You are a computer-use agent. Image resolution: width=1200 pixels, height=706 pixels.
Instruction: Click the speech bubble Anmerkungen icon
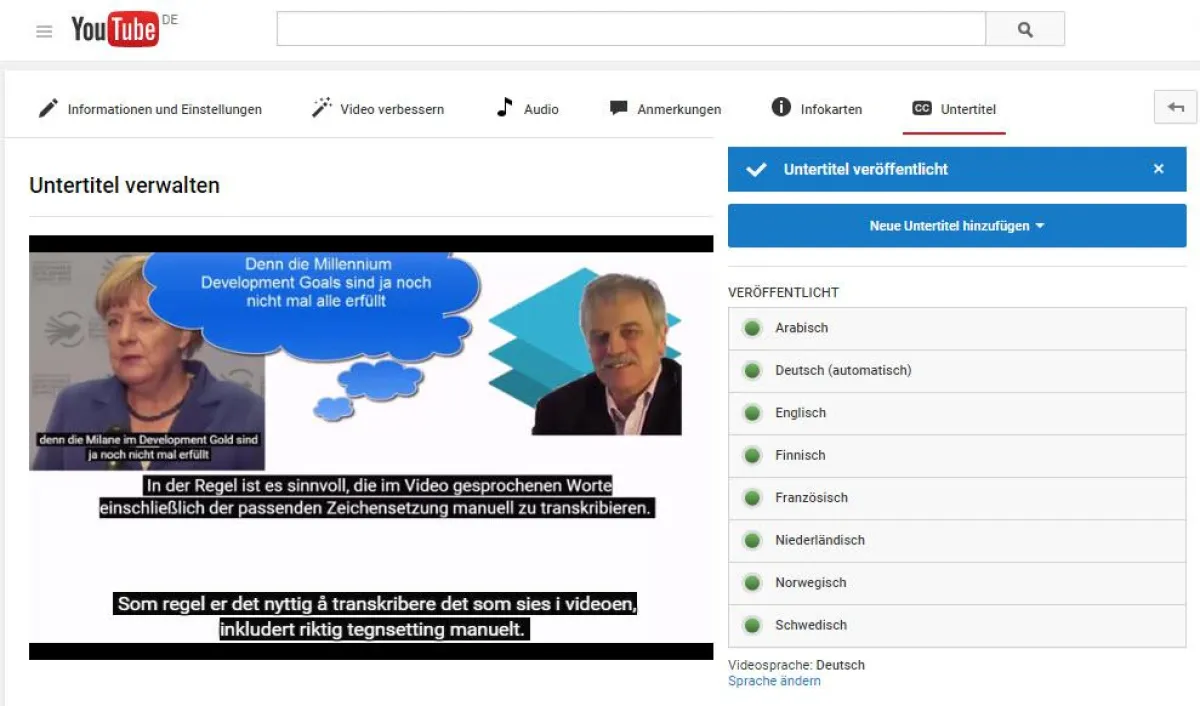619,108
